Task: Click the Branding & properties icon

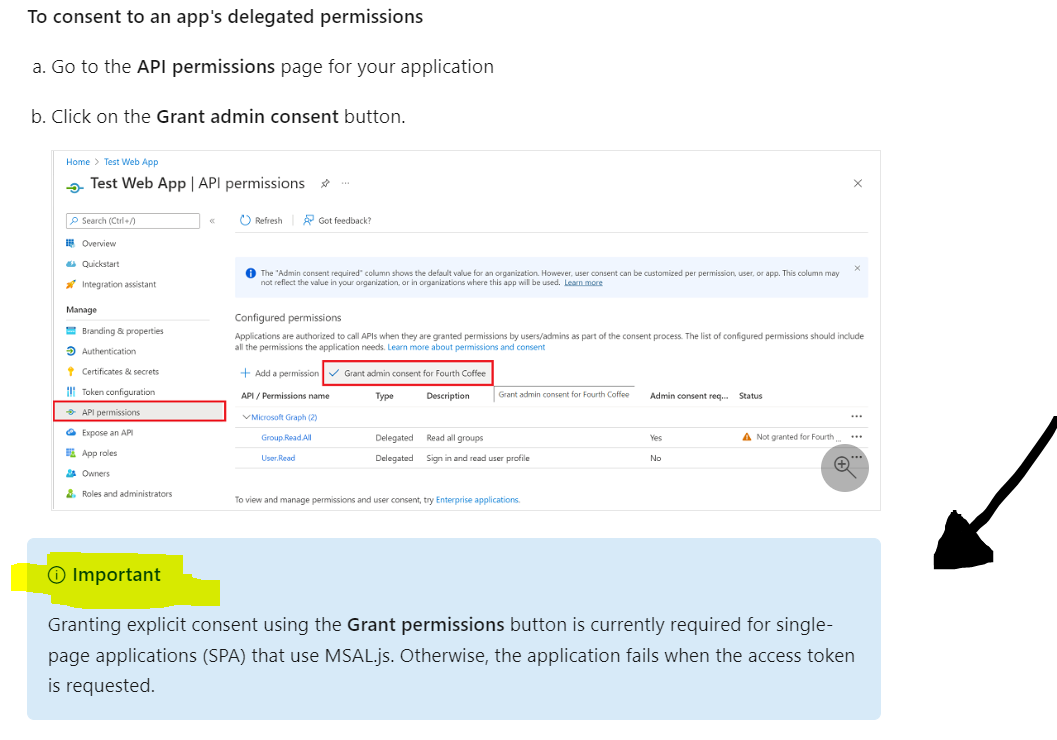Action: [71, 331]
